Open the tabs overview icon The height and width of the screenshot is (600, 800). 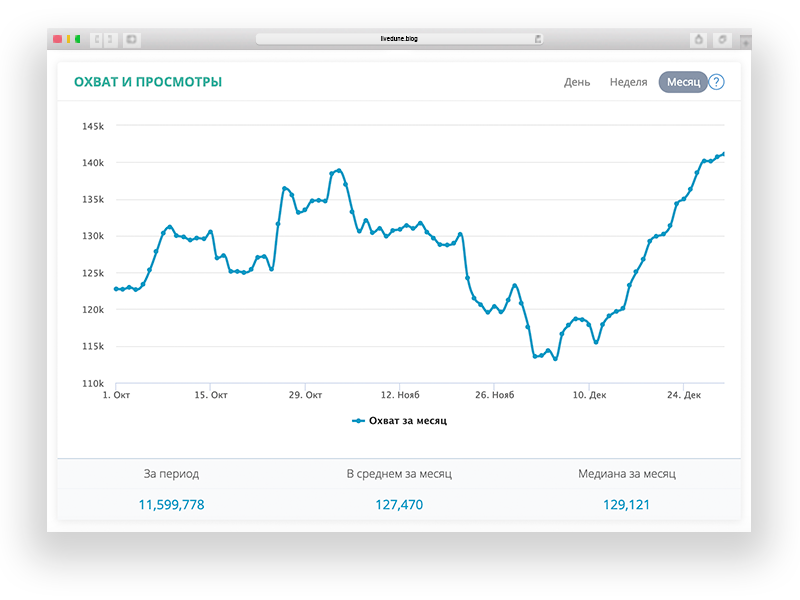(x=722, y=39)
